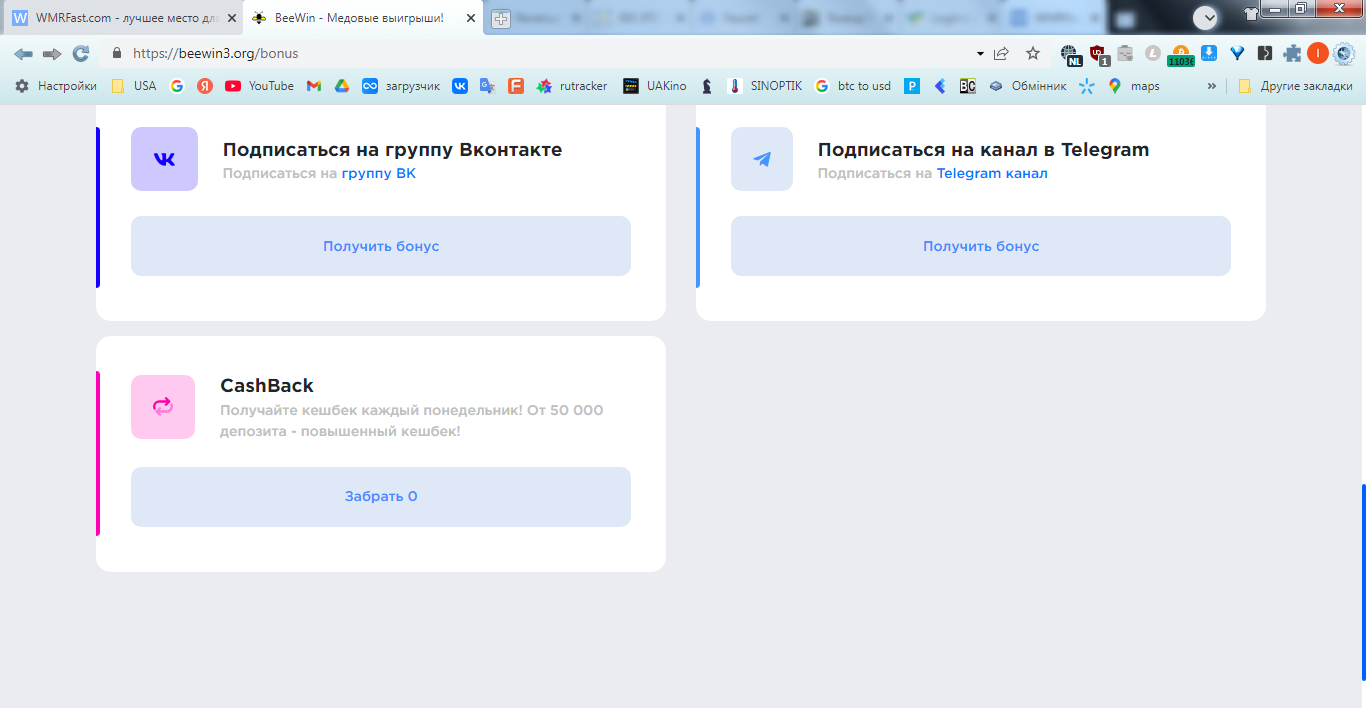Click the pink CashBack loop icon
The height and width of the screenshot is (728, 1366).
[x=163, y=407]
